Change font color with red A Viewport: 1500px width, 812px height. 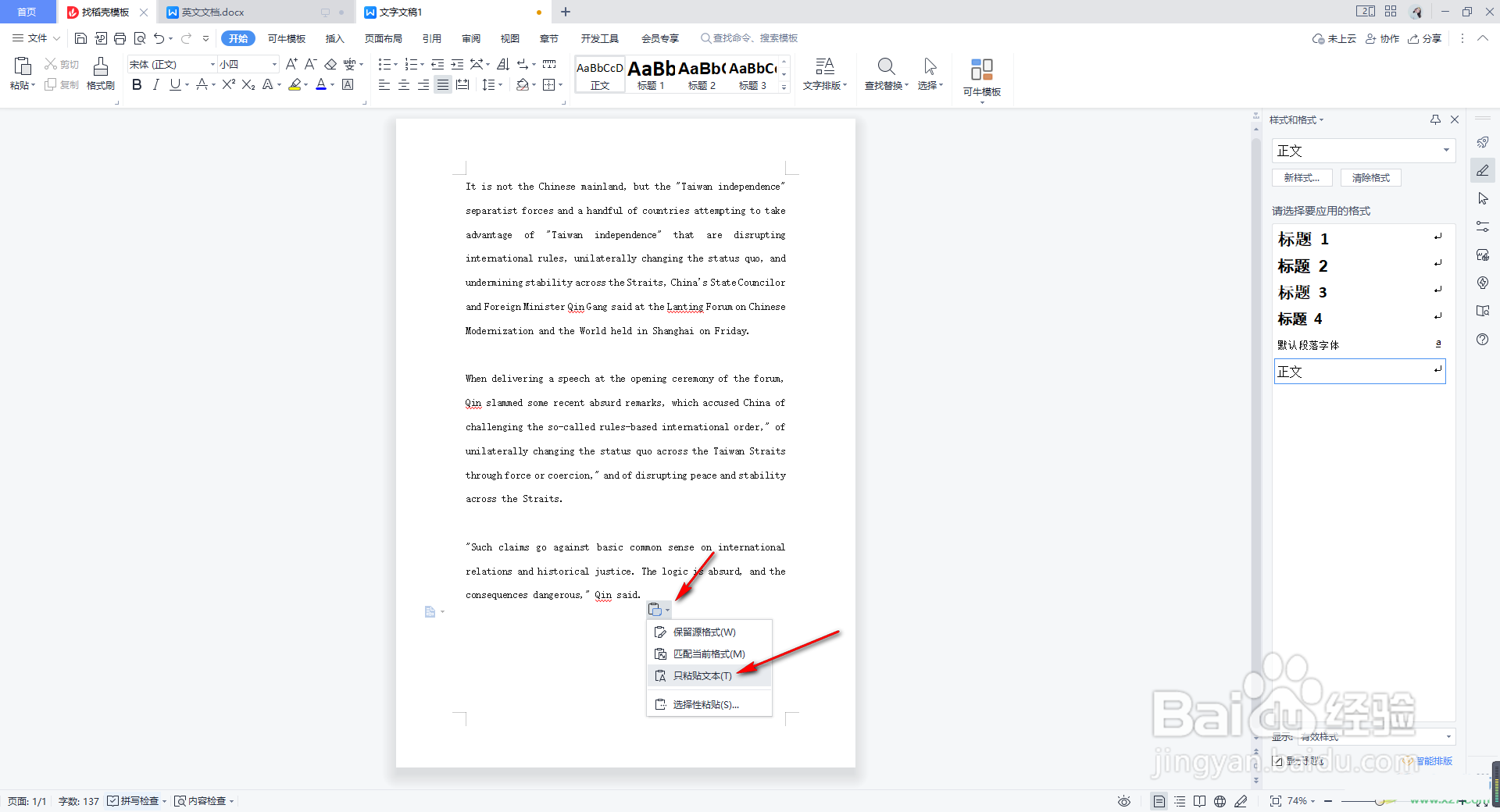click(321, 84)
